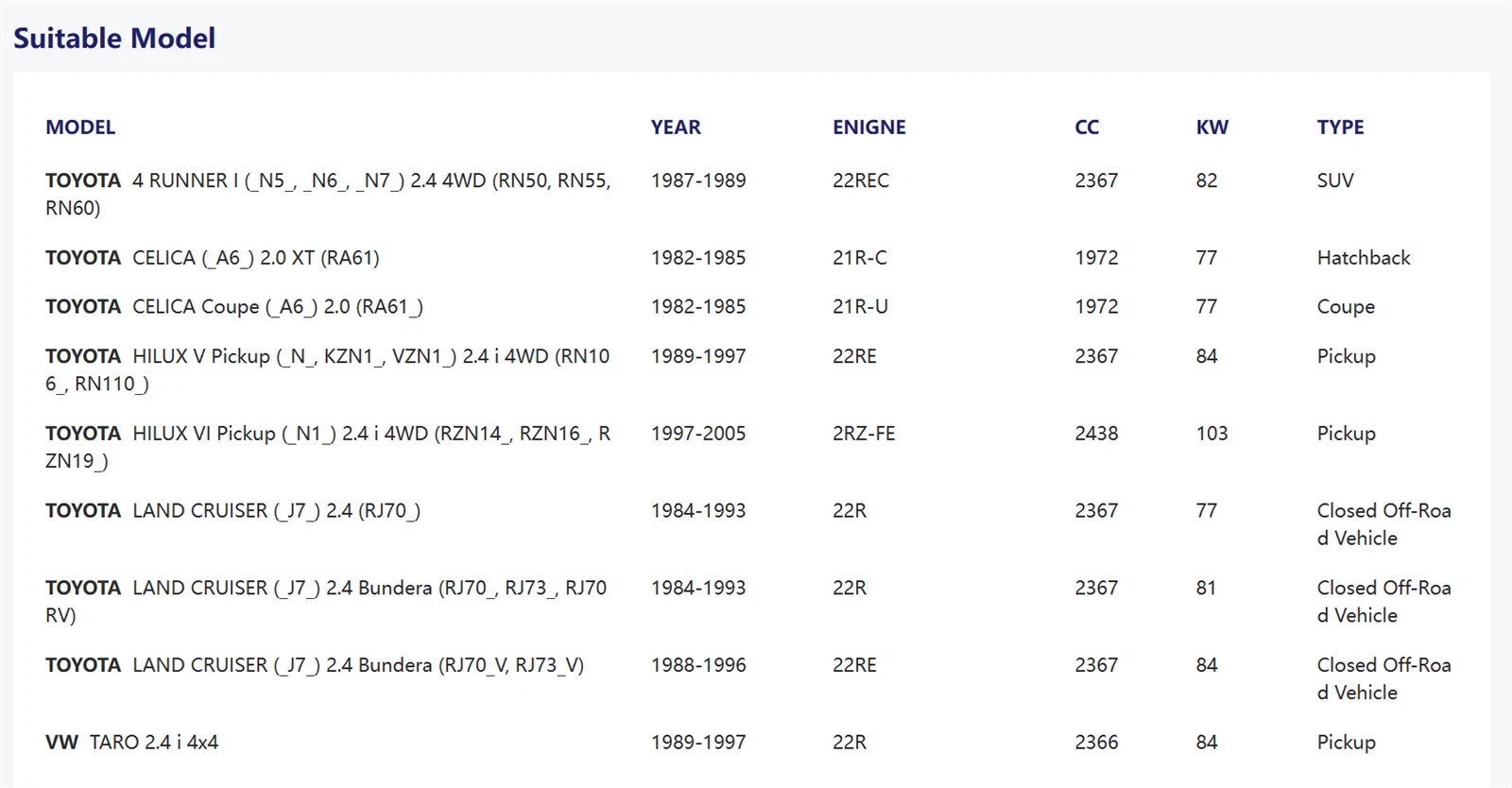This screenshot has width=1512, height=788.
Task: Click the engine code 21R-U
Action: [x=860, y=307]
